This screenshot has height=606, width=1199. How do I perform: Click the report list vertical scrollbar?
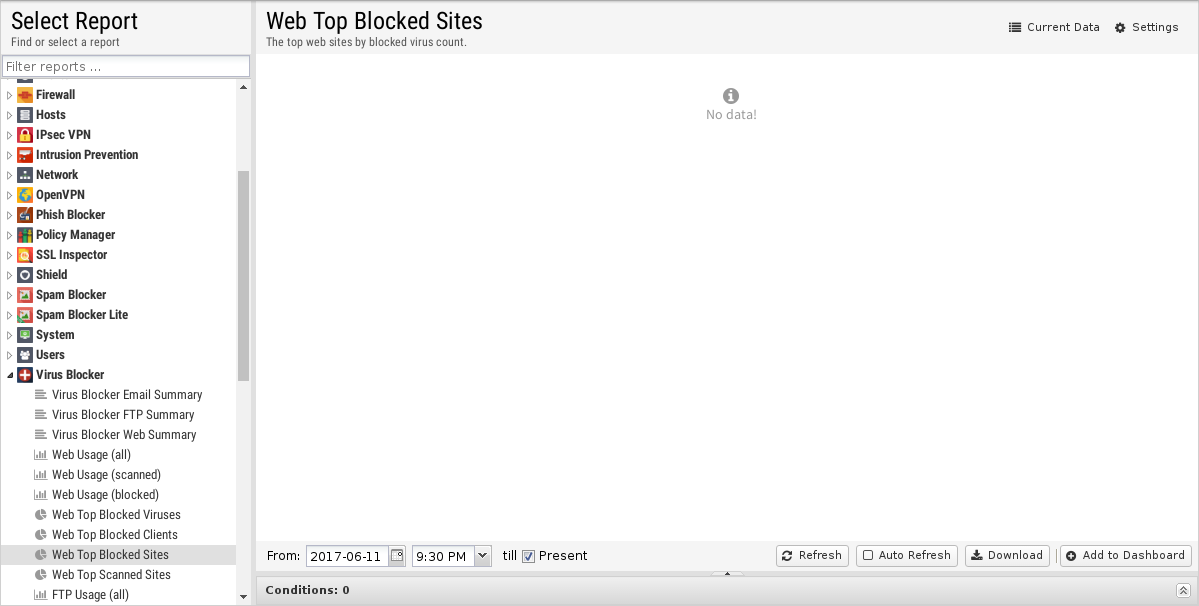pyautogui.click(x=243, y=275)
